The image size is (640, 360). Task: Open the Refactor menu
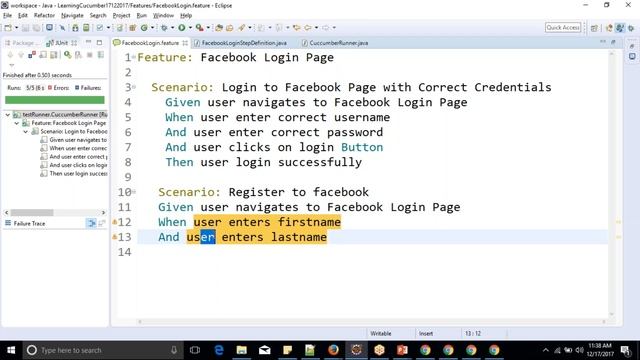tap(44, 15)
